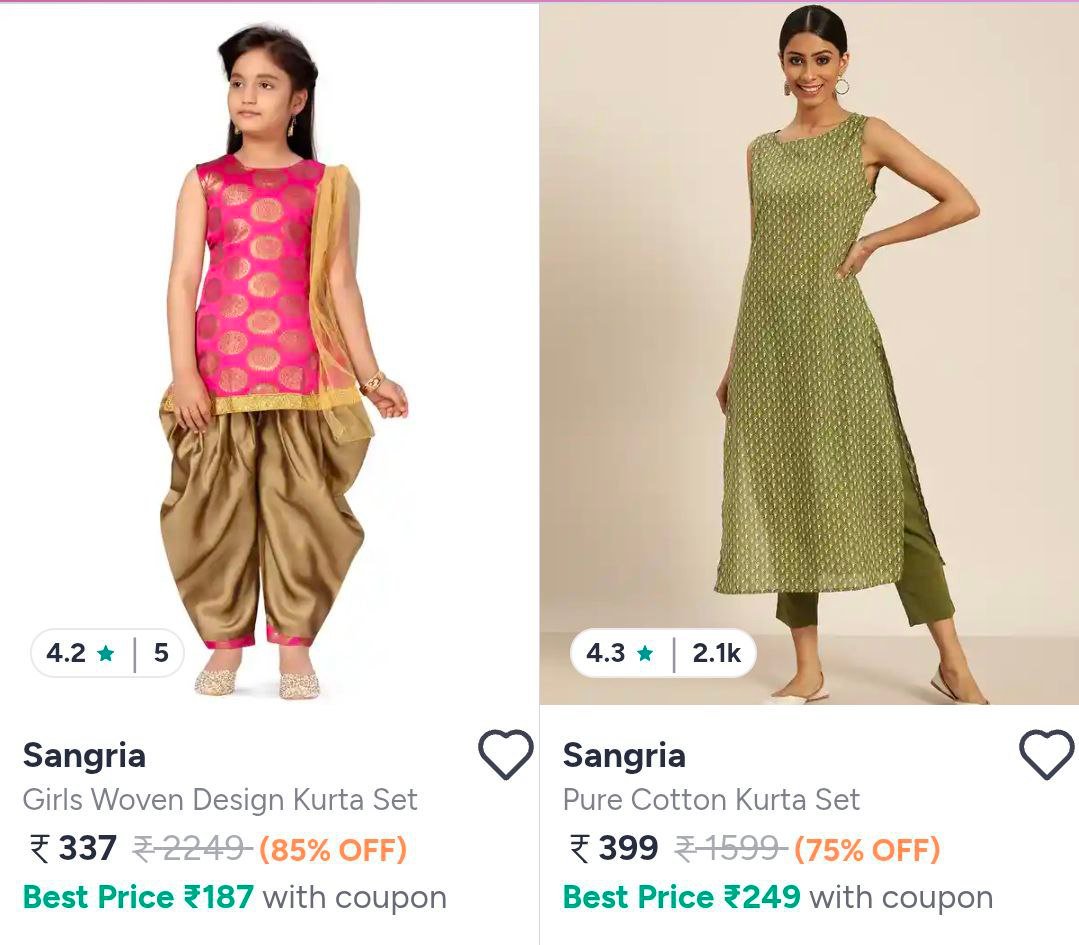Image resolution: width=1079 pixels, height=945 pixels.
Task: Tap Best Price ₹187 with coupon
Action: pos(234,897)
